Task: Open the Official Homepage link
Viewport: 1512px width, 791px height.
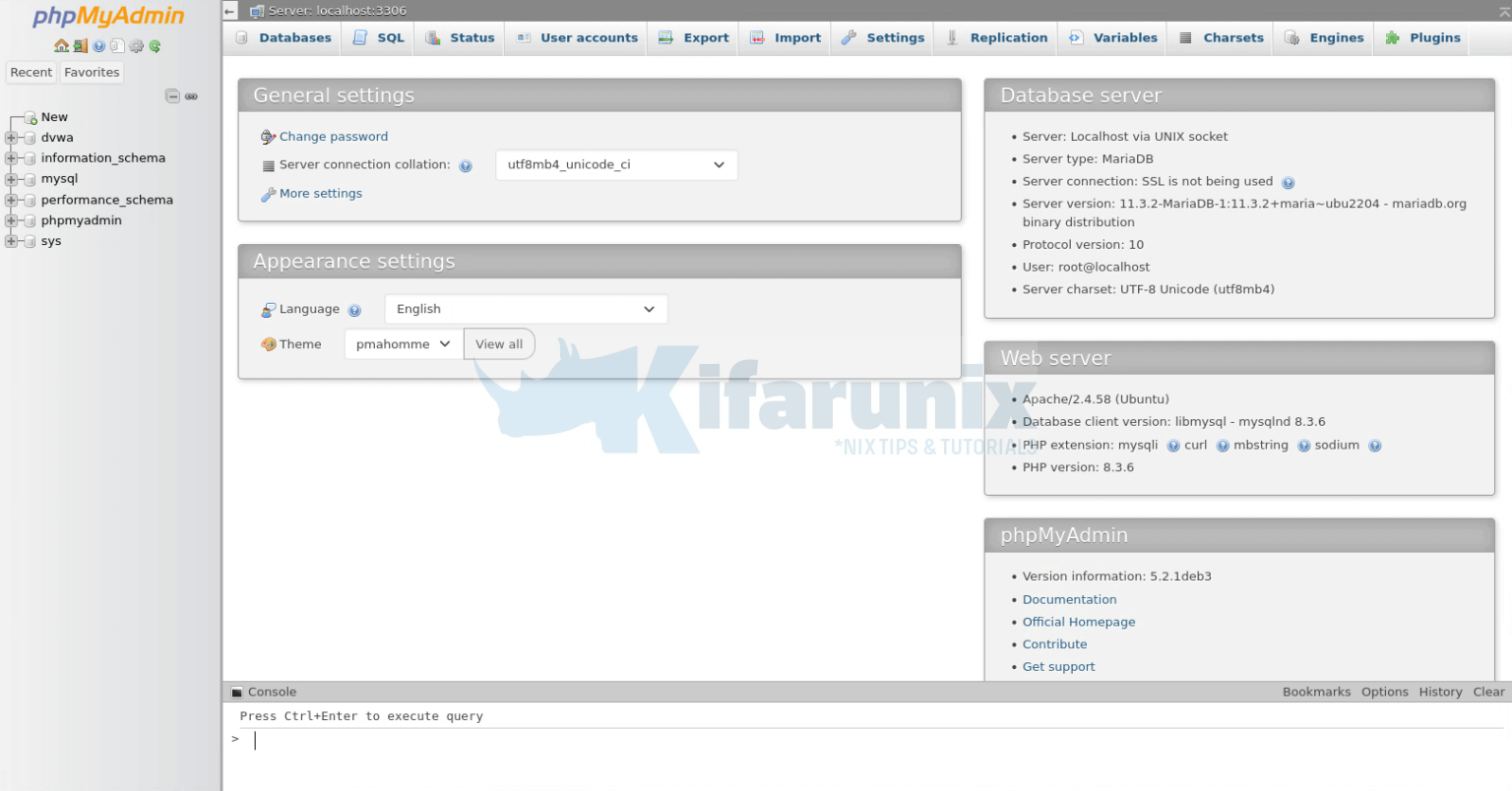Action: coord(1078,622)
